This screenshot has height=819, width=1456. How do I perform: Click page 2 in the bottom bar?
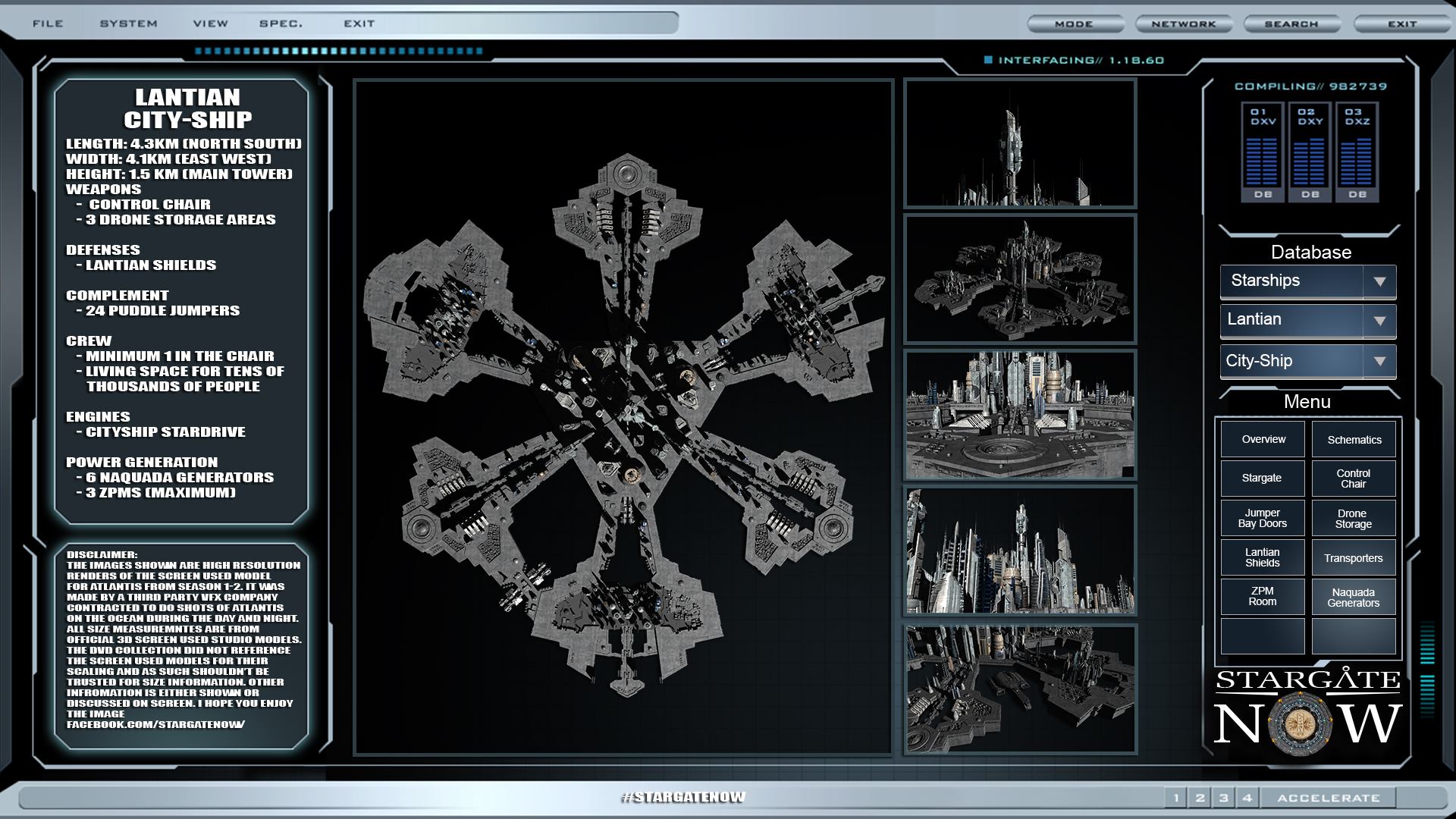click(x=1200, y=798)
